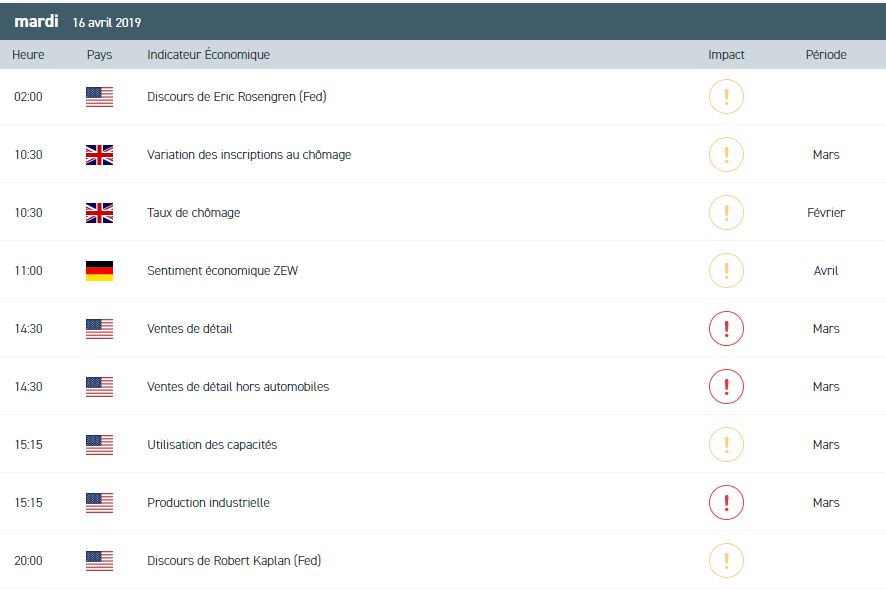
Task: Click the US flag beside Discours de Eric Rosengren
Action: [x=99, y=97]
